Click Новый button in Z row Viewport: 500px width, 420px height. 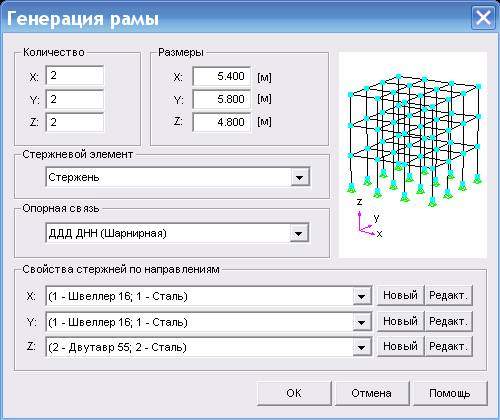(400, 347)
